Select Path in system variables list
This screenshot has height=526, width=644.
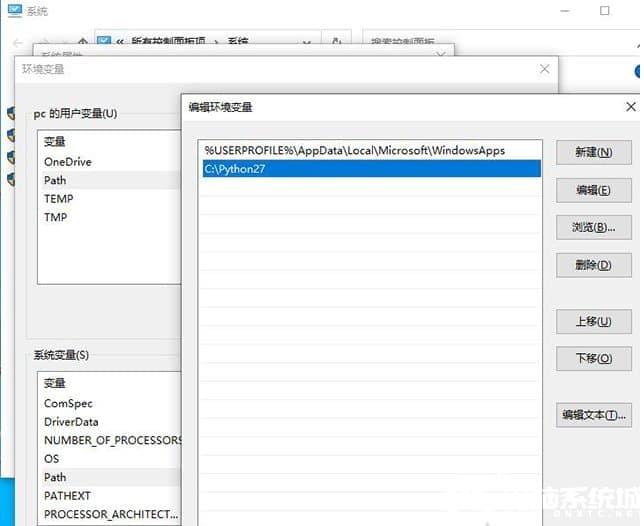pos(111,477)
